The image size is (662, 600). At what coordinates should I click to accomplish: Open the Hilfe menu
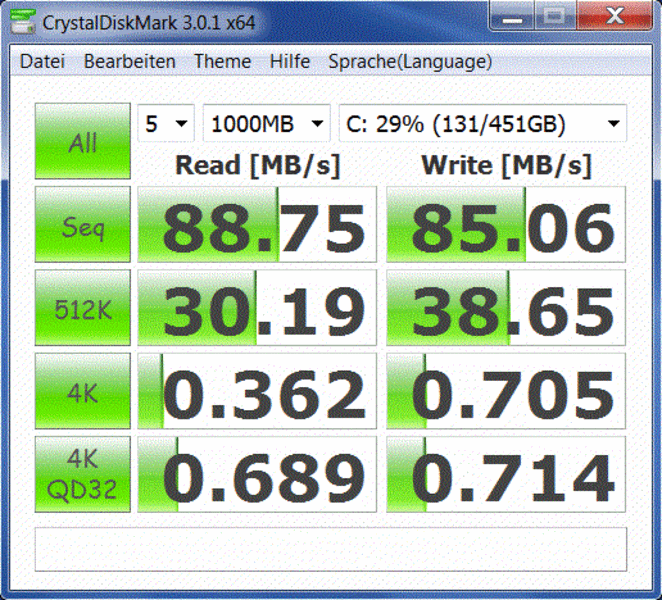(x=290, y=62)
